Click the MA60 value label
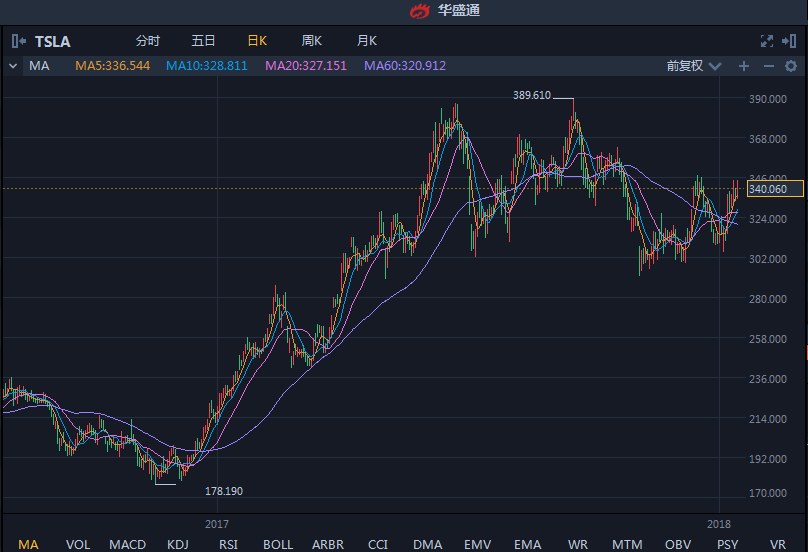 coord(405,66)
